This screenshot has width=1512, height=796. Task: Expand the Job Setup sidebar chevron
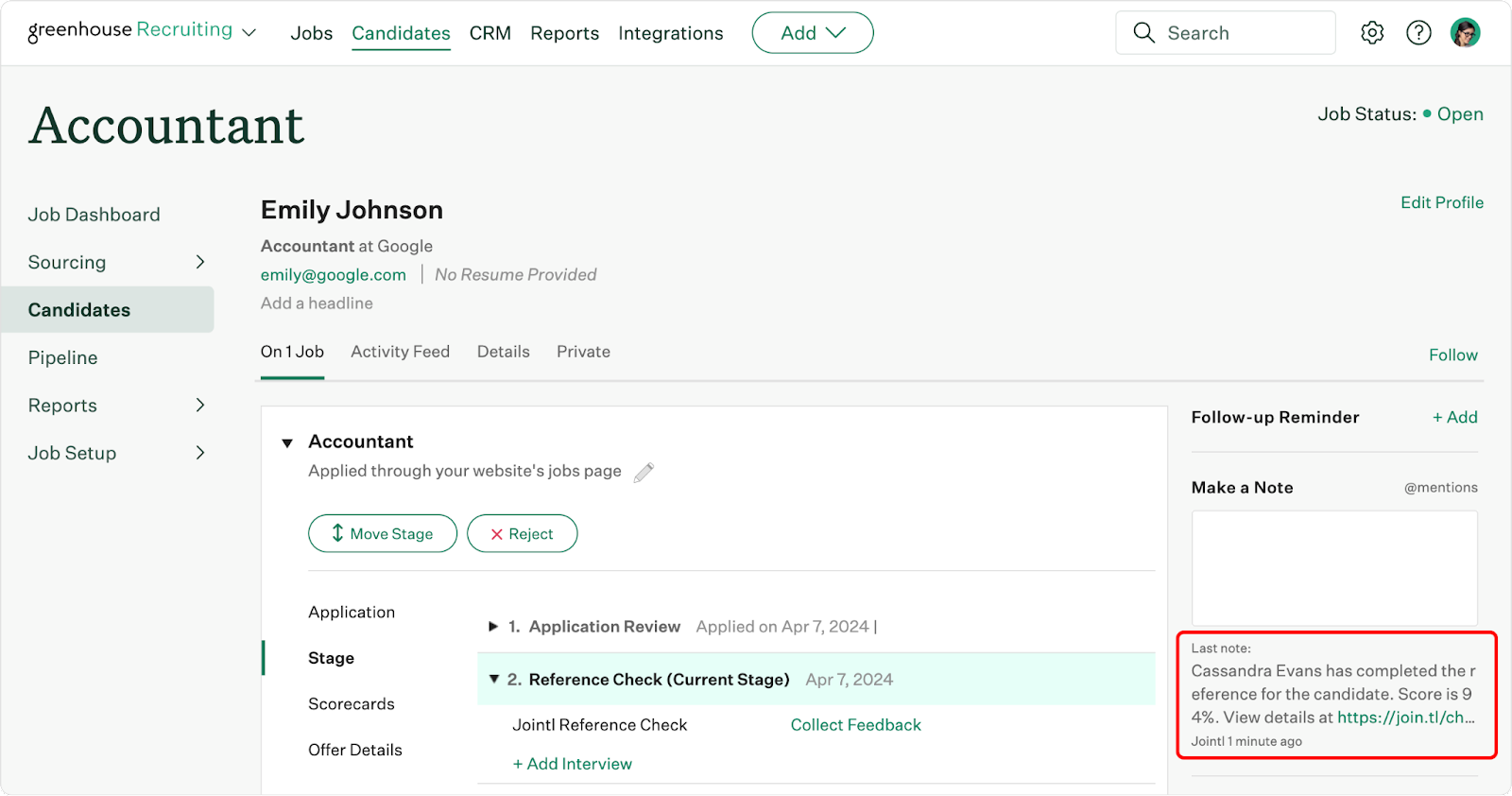point(200,453)
